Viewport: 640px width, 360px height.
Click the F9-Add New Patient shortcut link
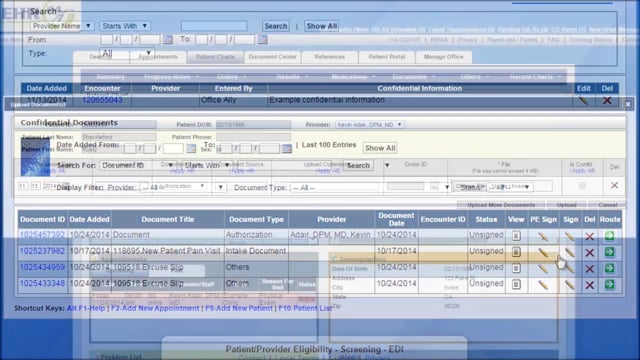239,308
